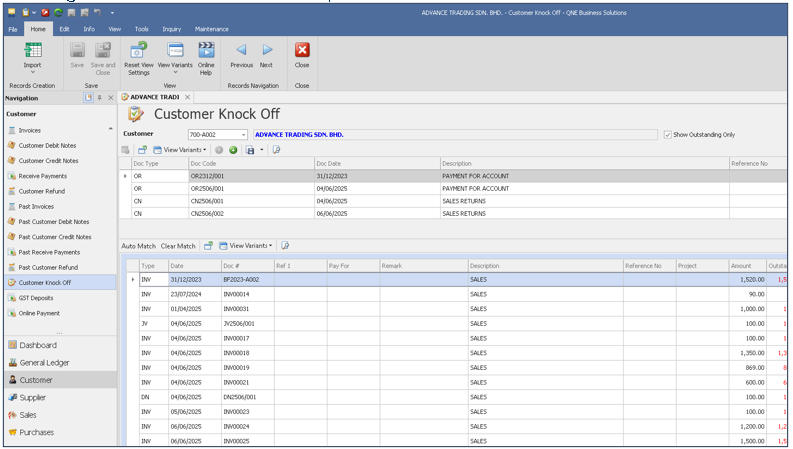Open the Inquiry menu
The image size is (793, 449).
coord(171,29)
